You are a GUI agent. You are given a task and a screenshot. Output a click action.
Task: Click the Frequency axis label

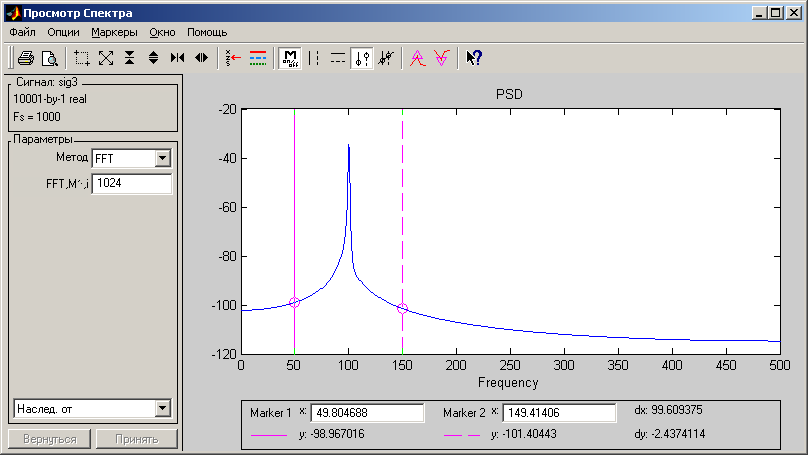[x=508, y=382]
